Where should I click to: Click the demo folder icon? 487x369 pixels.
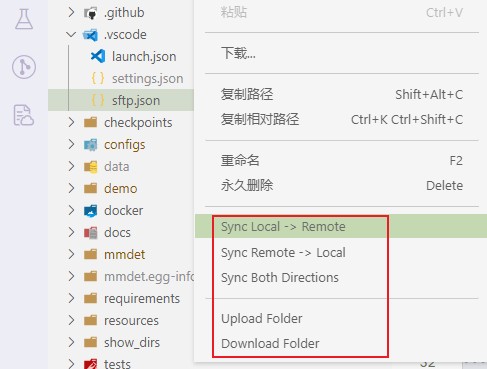click(x=90, y=188)
